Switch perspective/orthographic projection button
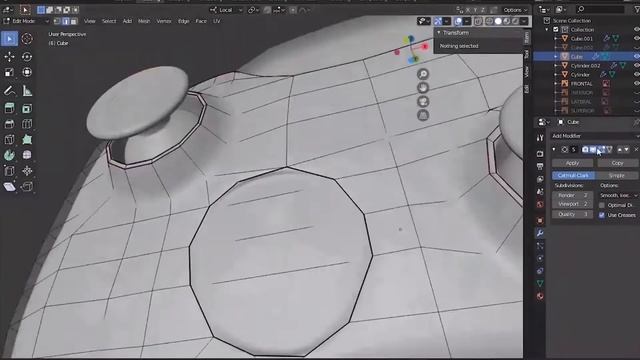This screenshot has width=640, height=360. point(423,116)
